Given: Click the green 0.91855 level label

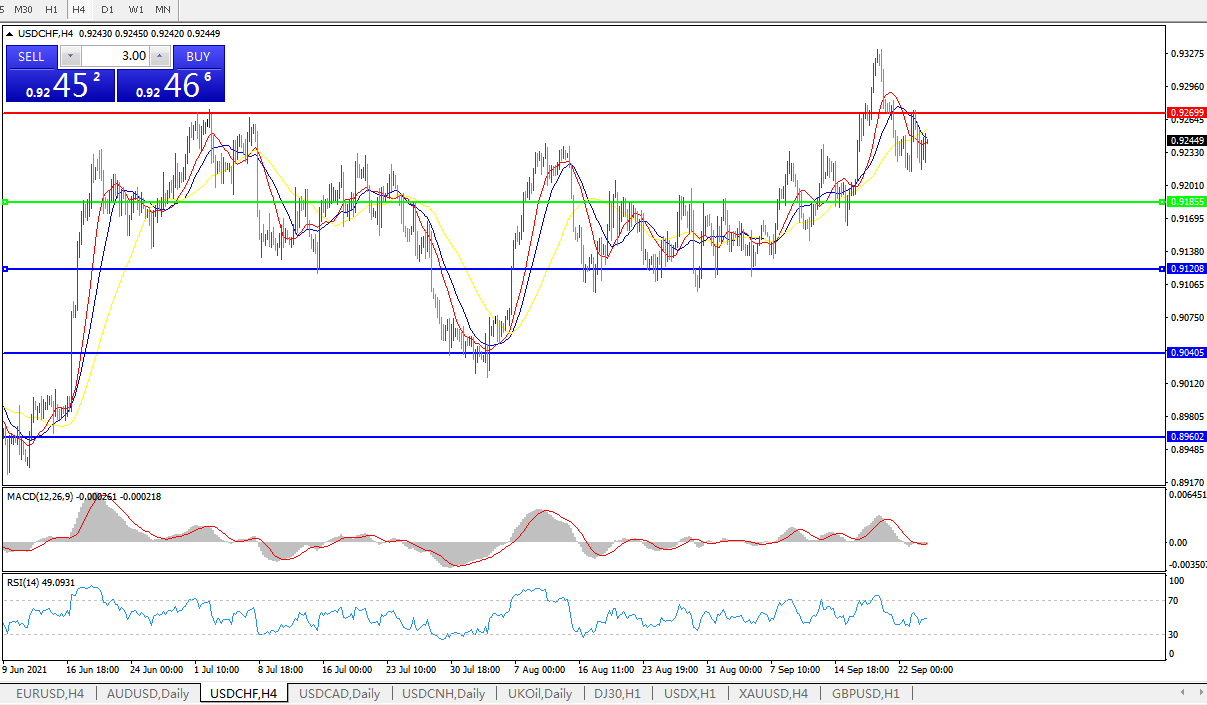Looking at the screenshot, I should [1187, 202].
